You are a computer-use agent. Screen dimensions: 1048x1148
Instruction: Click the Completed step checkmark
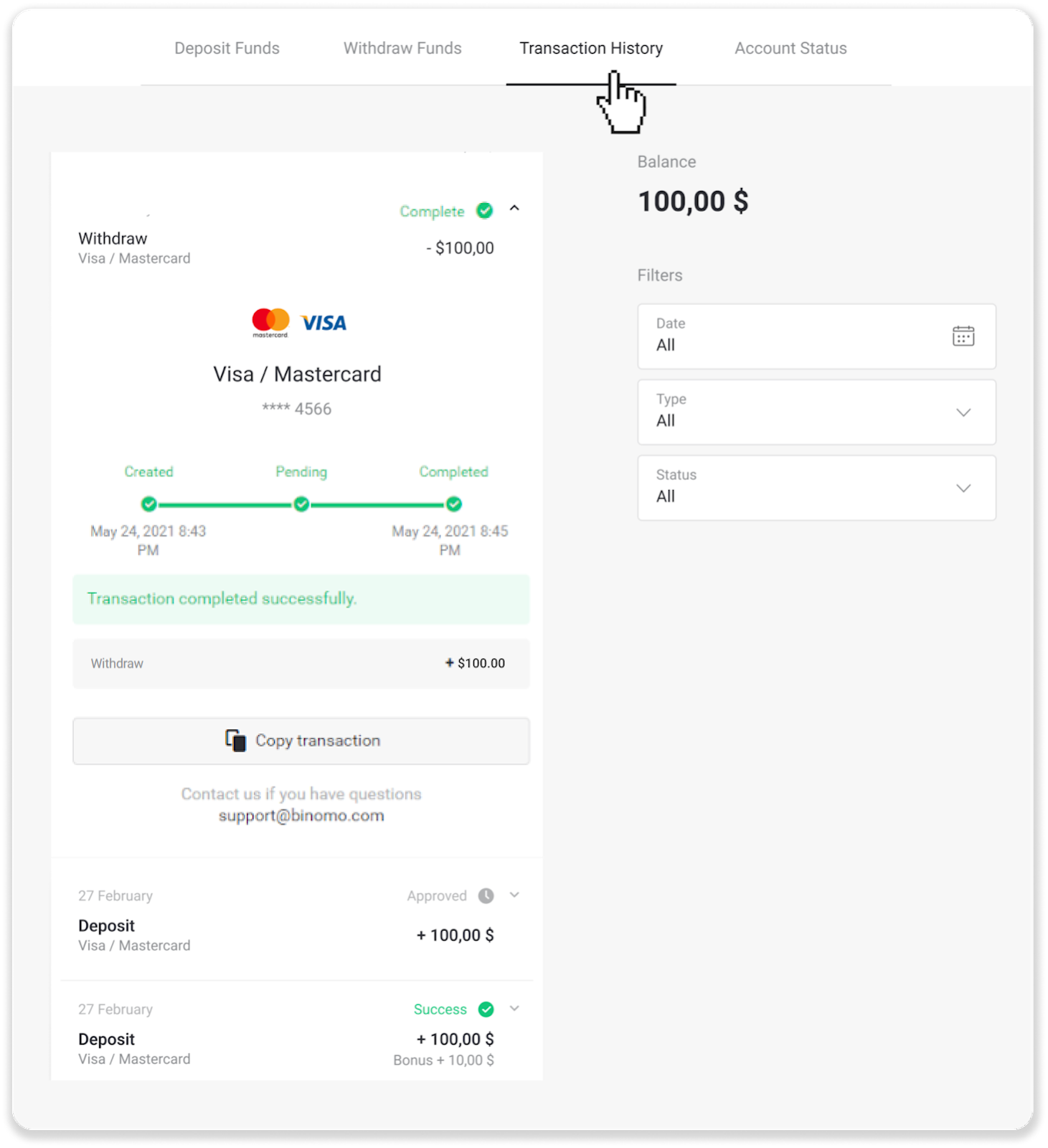(x=454, y=504)
